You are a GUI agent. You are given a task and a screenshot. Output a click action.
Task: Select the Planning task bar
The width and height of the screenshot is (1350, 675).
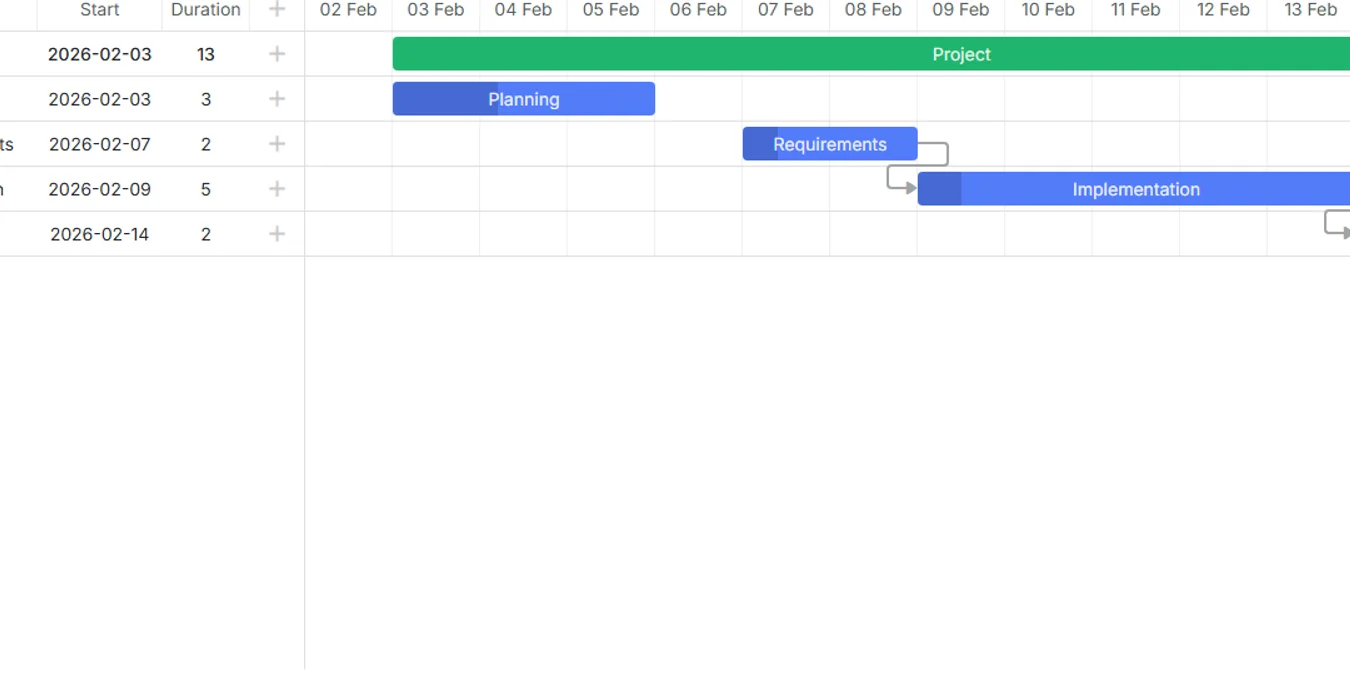[524, 99]
